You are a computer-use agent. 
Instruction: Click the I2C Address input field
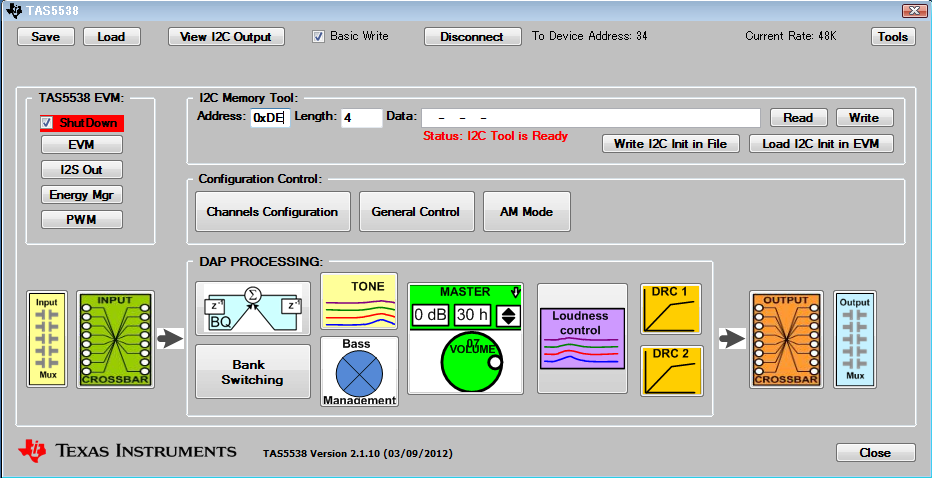click(x=270, y=118)
